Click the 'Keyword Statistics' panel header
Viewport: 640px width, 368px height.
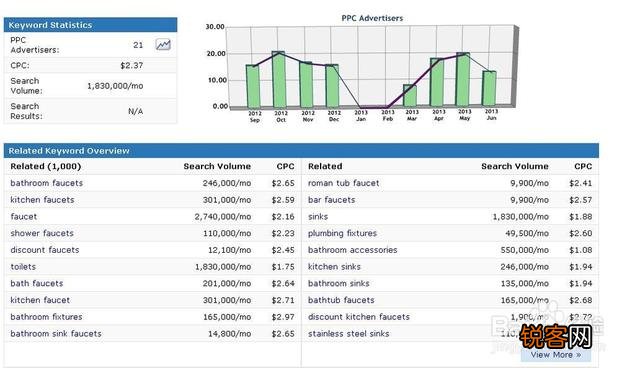(91, 25)
